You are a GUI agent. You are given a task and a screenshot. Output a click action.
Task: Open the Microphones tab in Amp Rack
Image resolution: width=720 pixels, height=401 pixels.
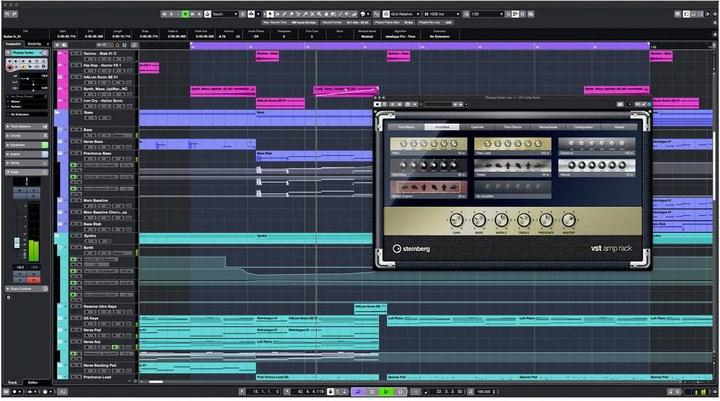(548, 127)
